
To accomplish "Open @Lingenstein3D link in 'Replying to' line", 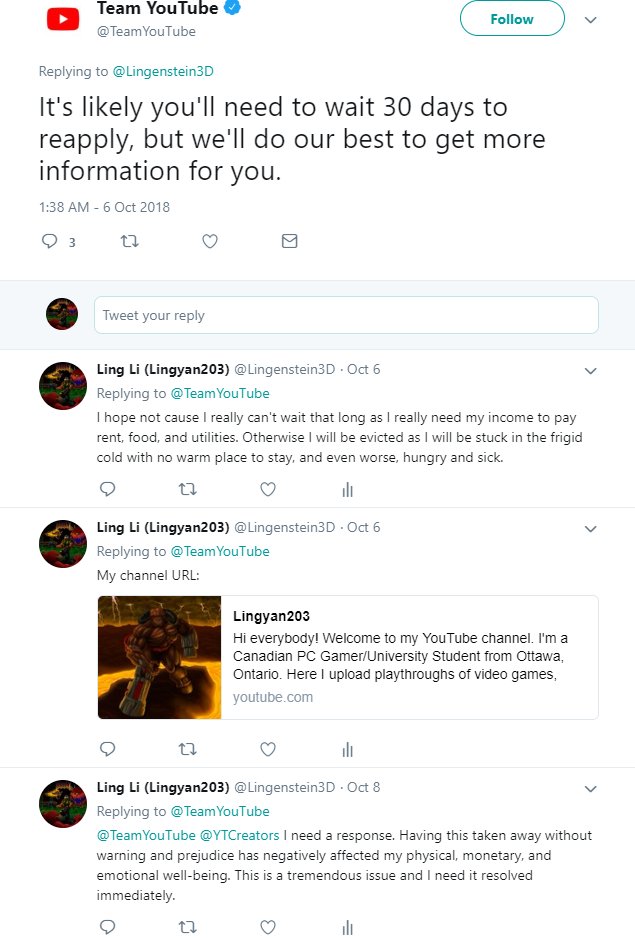I will click(163, 71).
